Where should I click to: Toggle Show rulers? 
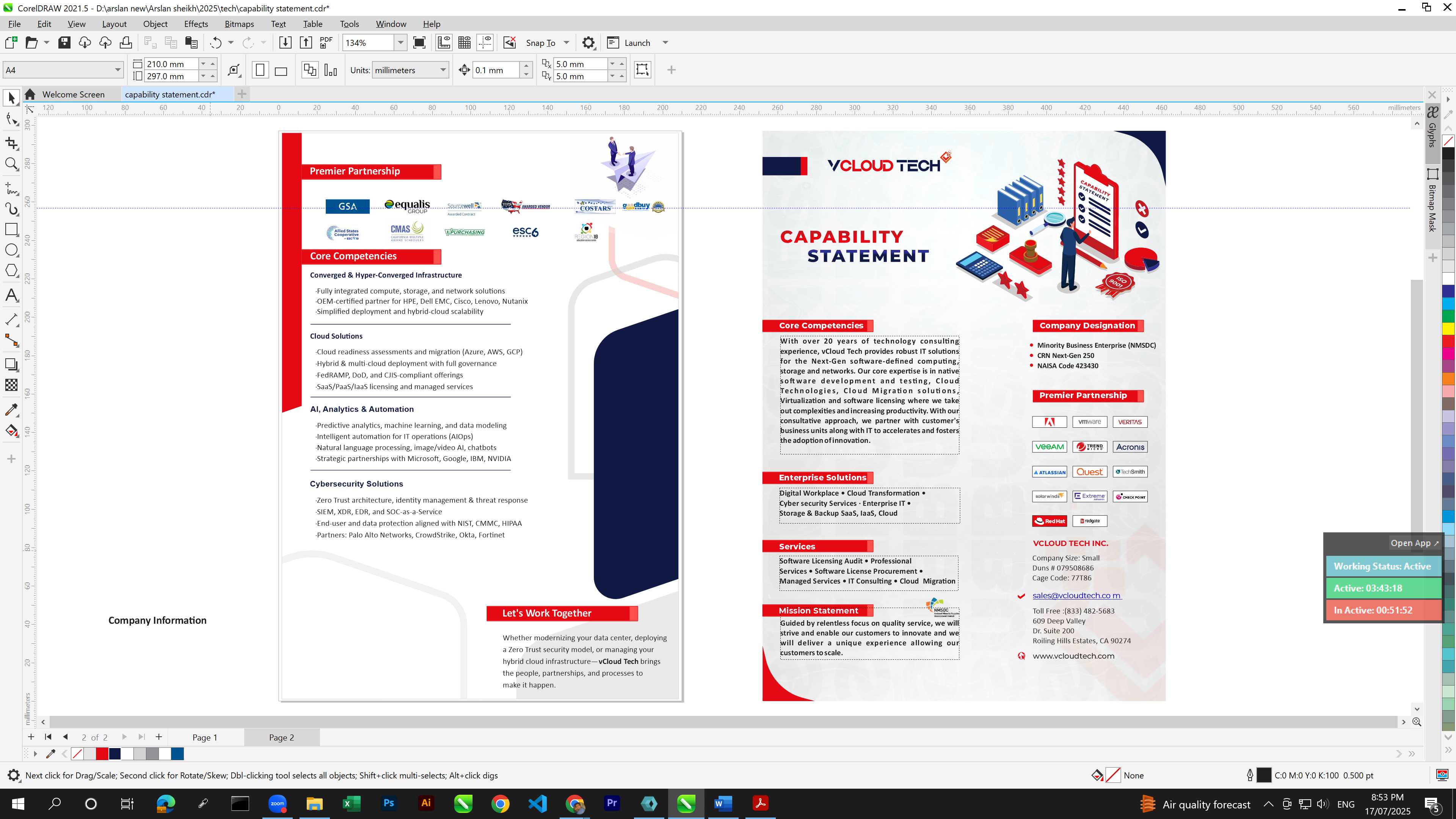point(444,42)
